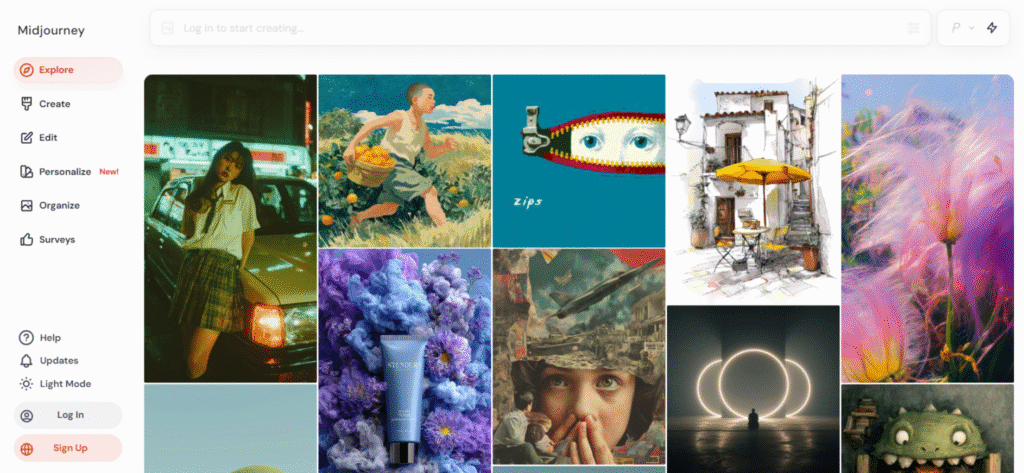
Task: Open the zipper eyes "zips" image
Action: 579,161
